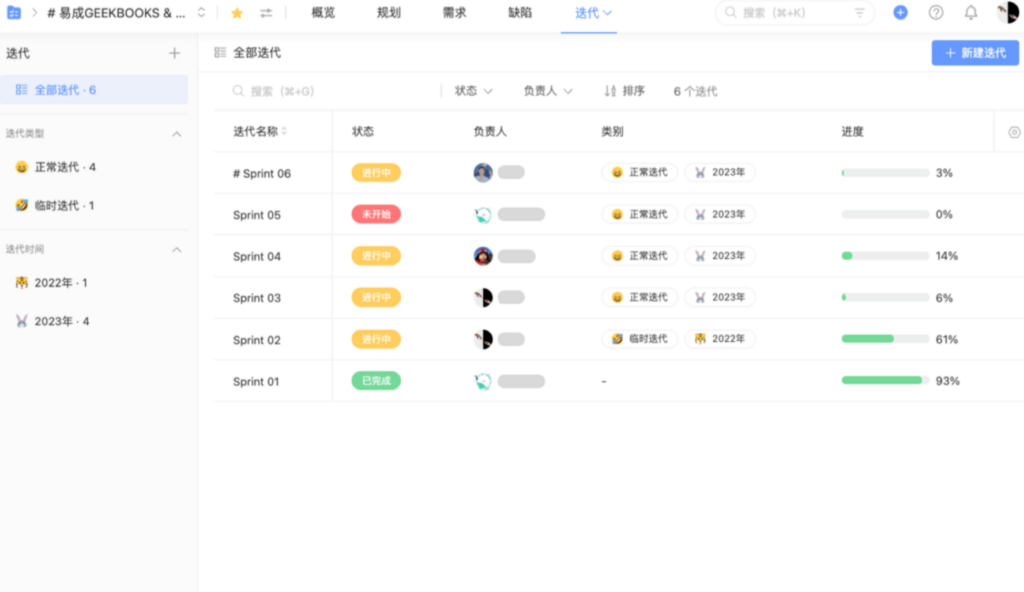Open the 状态 filter dropdown
Viewport: 1024px width, 592px height.
tap(471, 91)
